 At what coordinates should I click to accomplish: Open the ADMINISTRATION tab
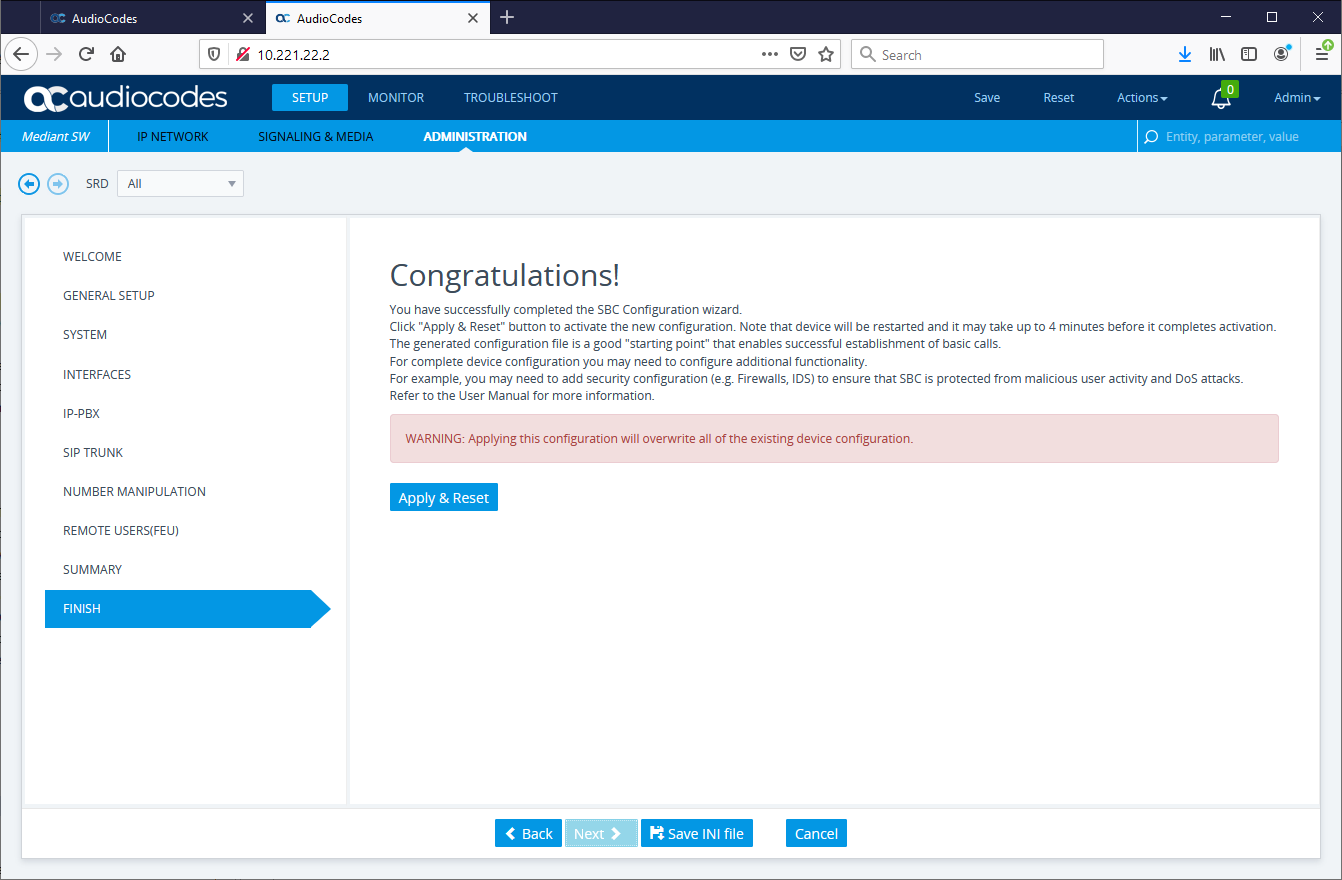pos(475,137)
